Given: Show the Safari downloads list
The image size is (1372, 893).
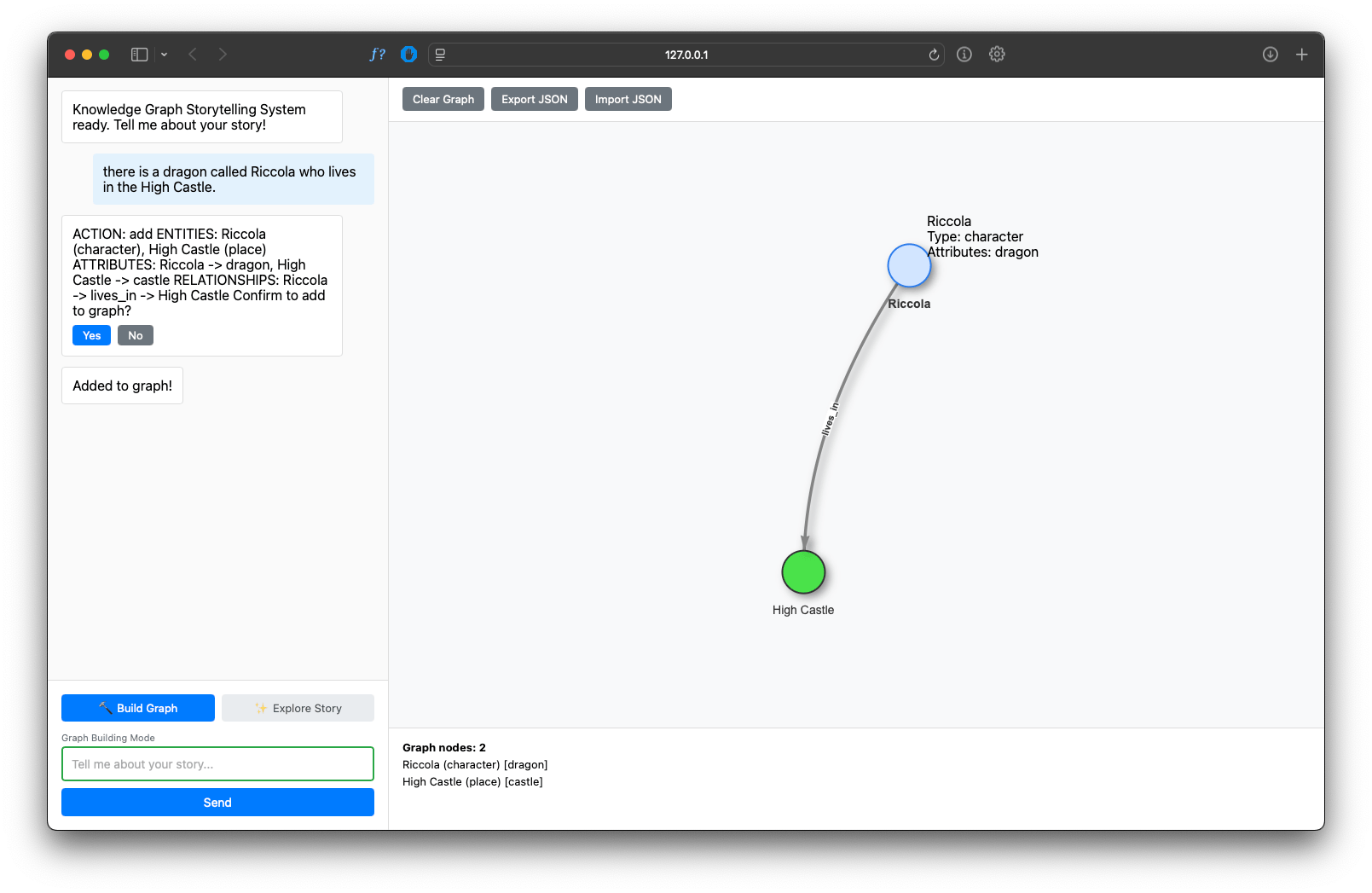Looking at the screenshot, I should [x=1270, y=55].
